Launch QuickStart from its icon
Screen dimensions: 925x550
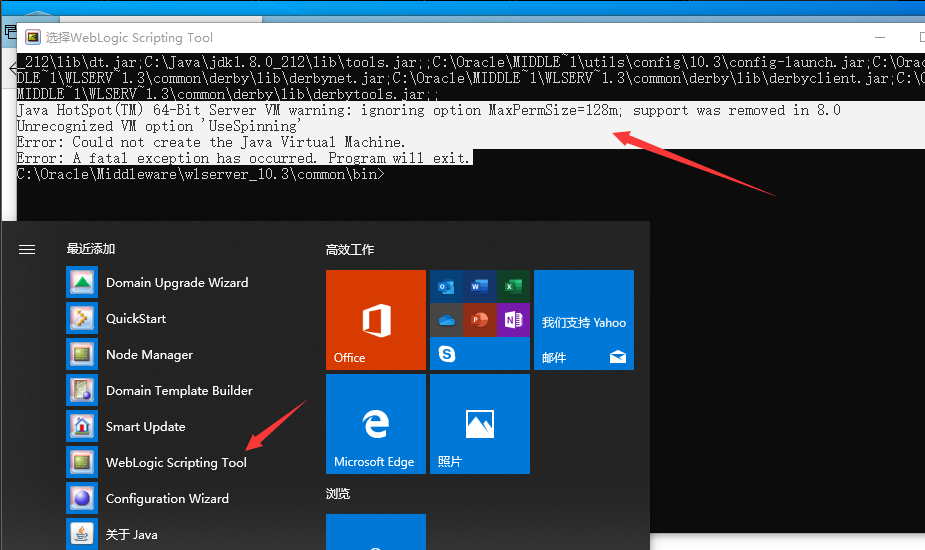[82, 318]
